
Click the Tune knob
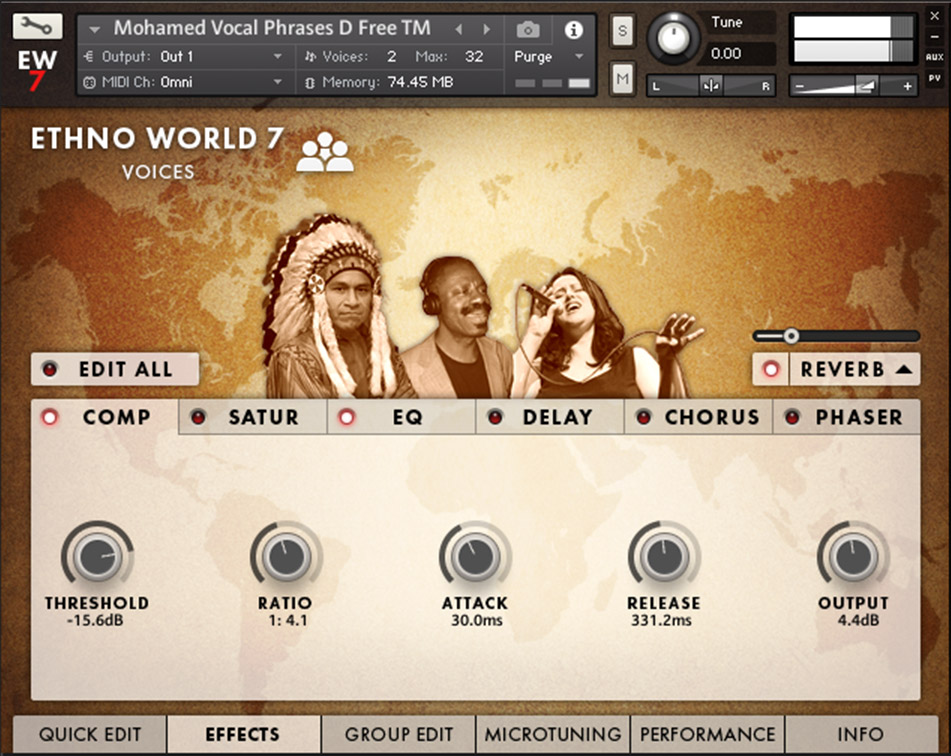[x=672, y=38]
